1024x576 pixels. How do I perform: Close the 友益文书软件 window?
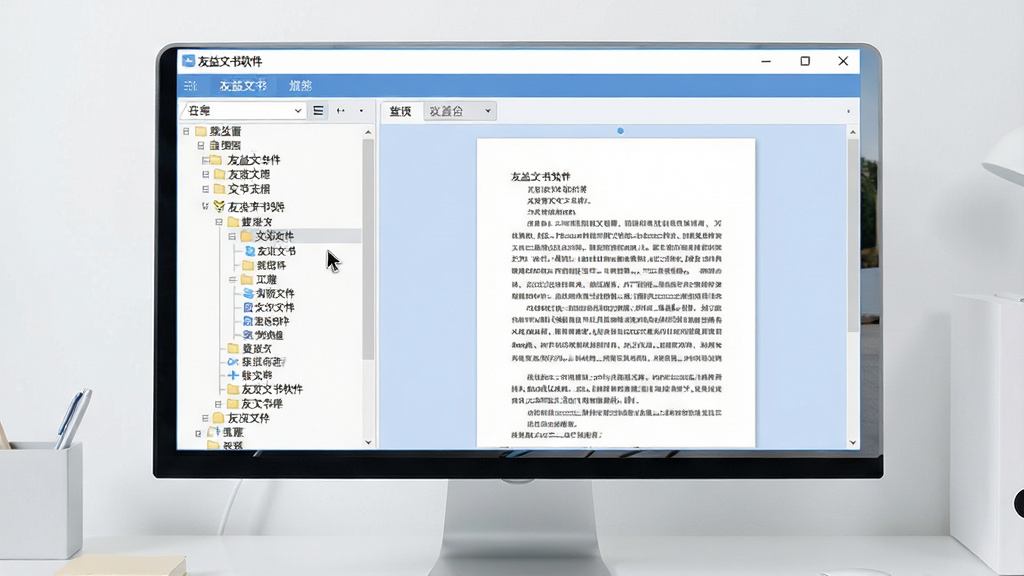[843, 61]
